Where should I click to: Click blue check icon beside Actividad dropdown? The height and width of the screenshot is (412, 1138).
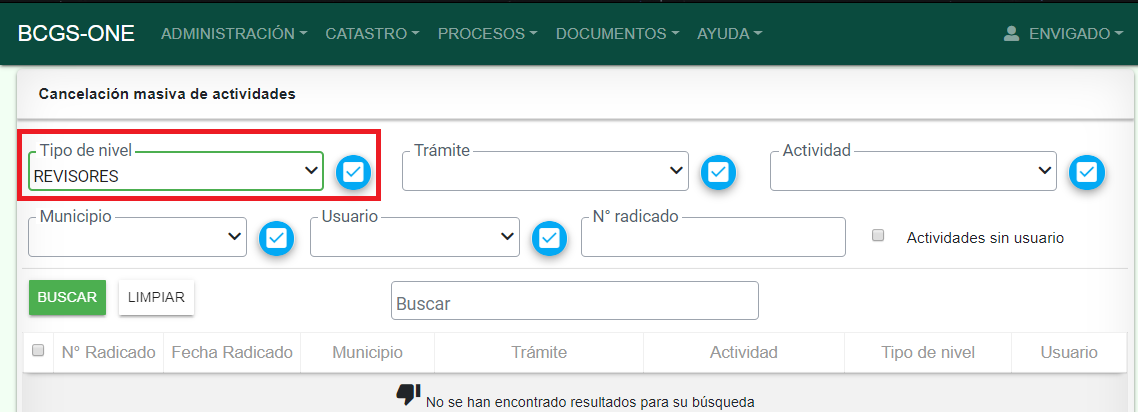pos(1087,173)
